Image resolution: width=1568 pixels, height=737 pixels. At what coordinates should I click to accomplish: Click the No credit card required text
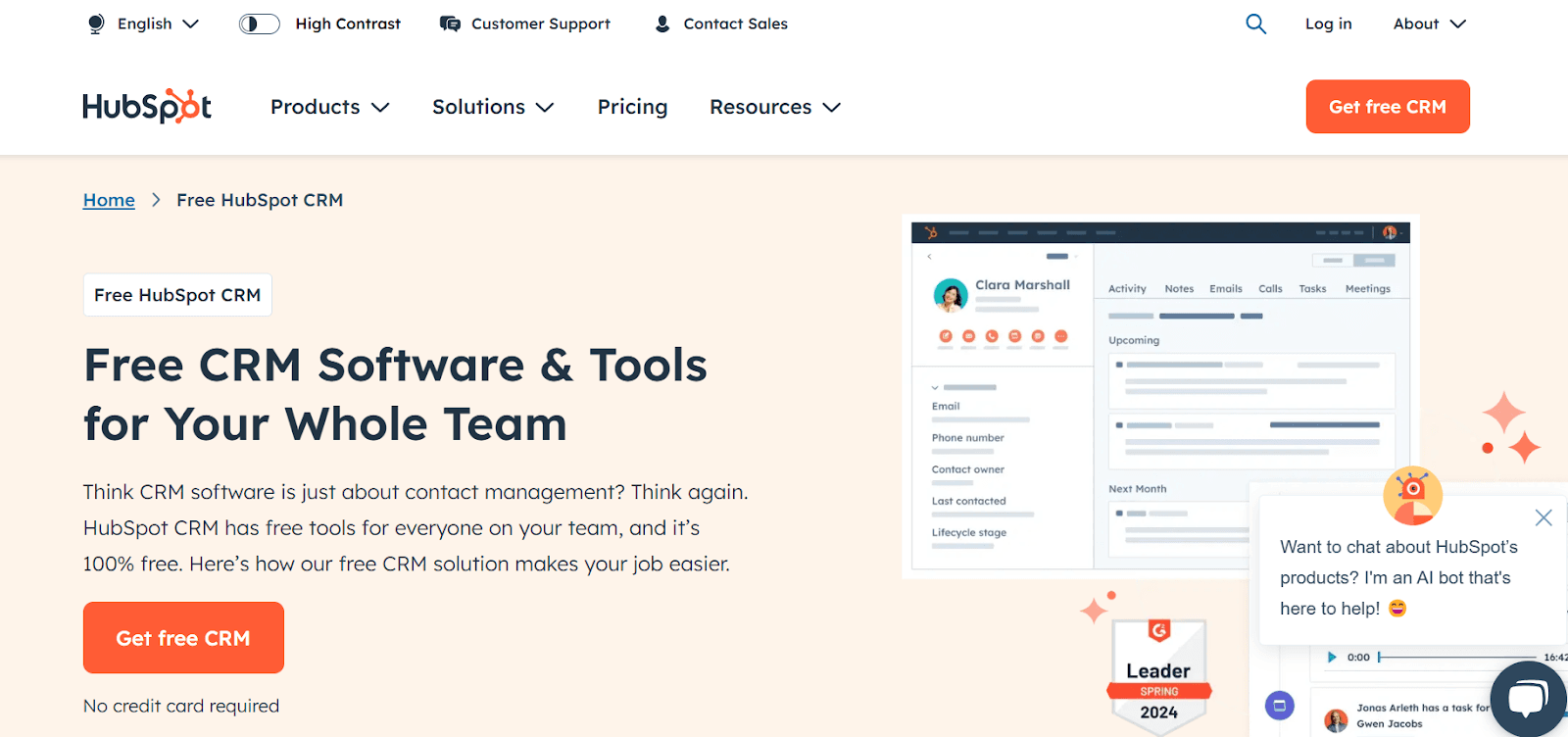[181, 706]
